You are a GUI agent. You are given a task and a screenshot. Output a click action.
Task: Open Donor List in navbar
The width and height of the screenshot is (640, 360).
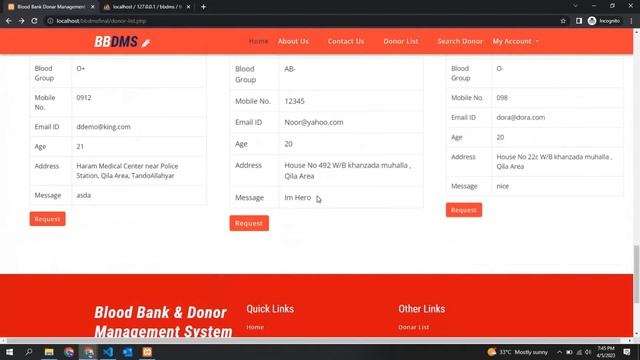(x=400, y=41)
